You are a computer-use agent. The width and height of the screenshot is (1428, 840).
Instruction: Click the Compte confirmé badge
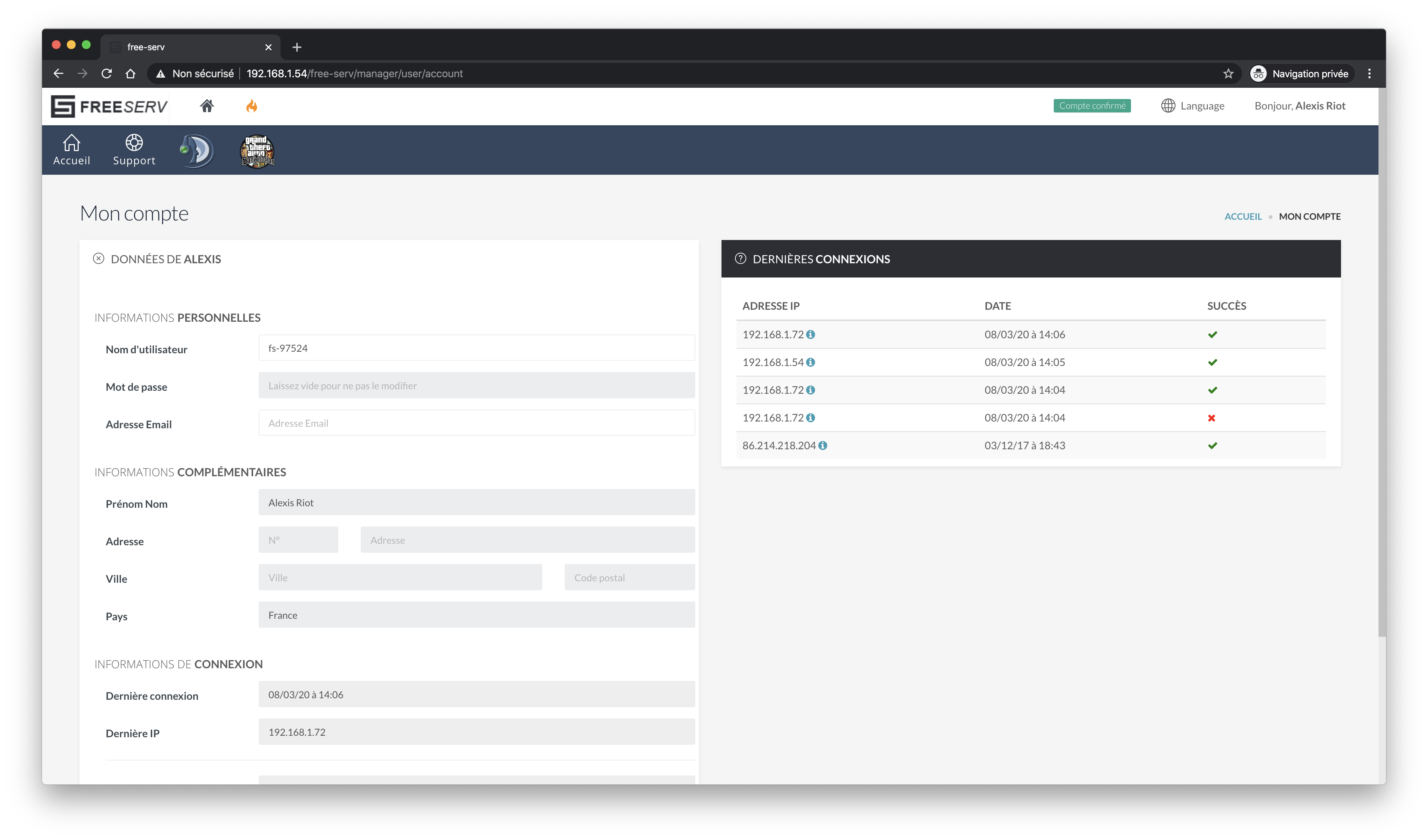point(1092,106)
